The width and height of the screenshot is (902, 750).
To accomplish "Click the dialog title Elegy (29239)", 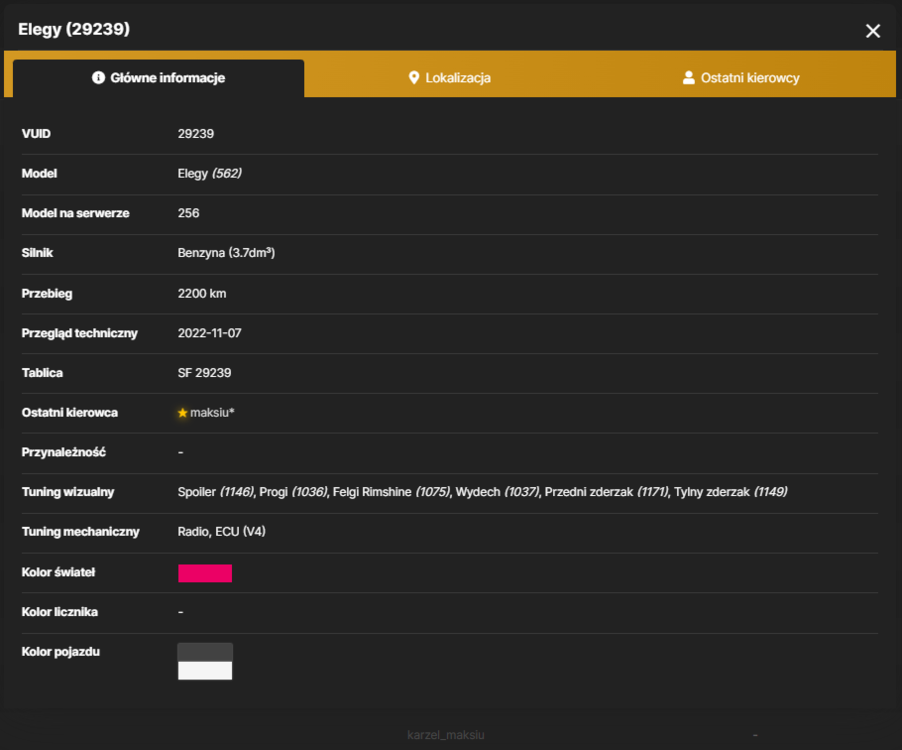I will click(x=74, y=29).
